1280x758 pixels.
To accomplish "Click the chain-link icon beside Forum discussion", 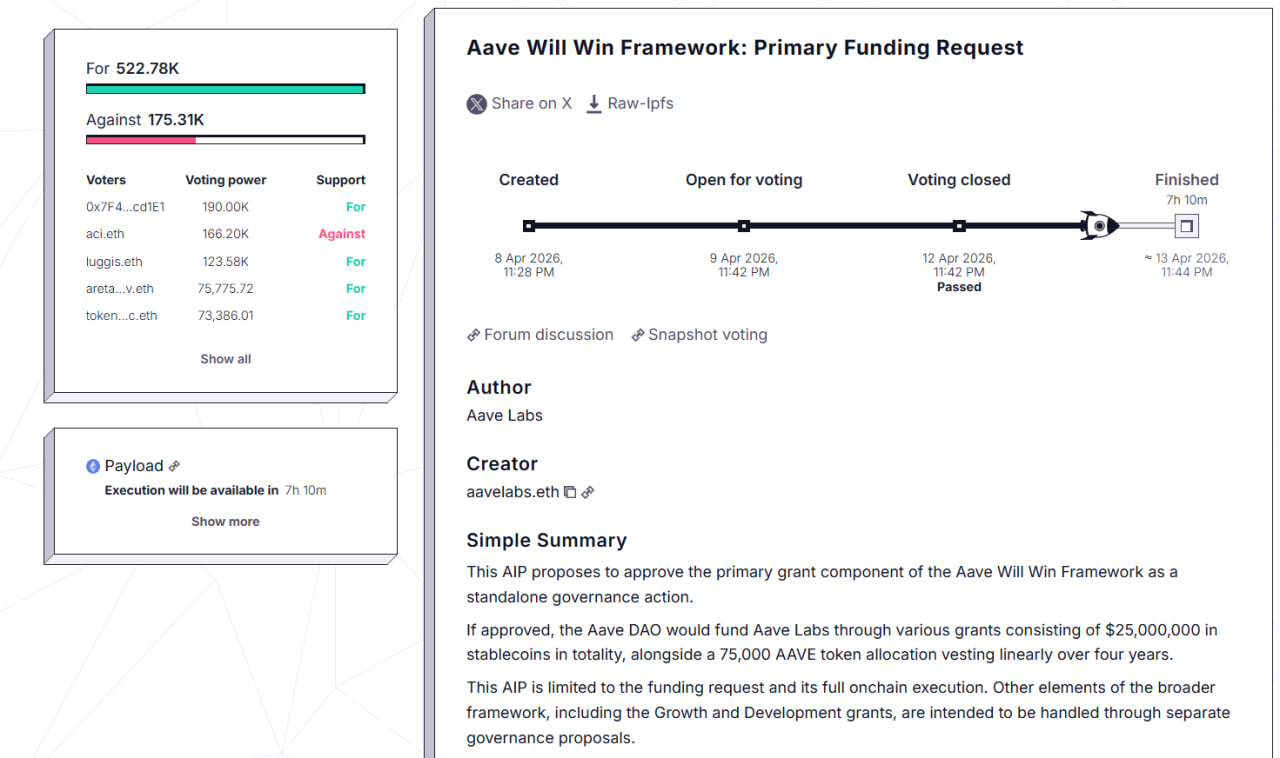I will coord(473,335).
